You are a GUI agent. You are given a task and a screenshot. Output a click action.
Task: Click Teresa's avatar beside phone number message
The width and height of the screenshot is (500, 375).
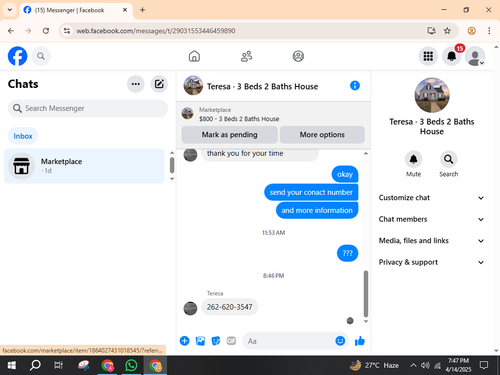[190, 308]
